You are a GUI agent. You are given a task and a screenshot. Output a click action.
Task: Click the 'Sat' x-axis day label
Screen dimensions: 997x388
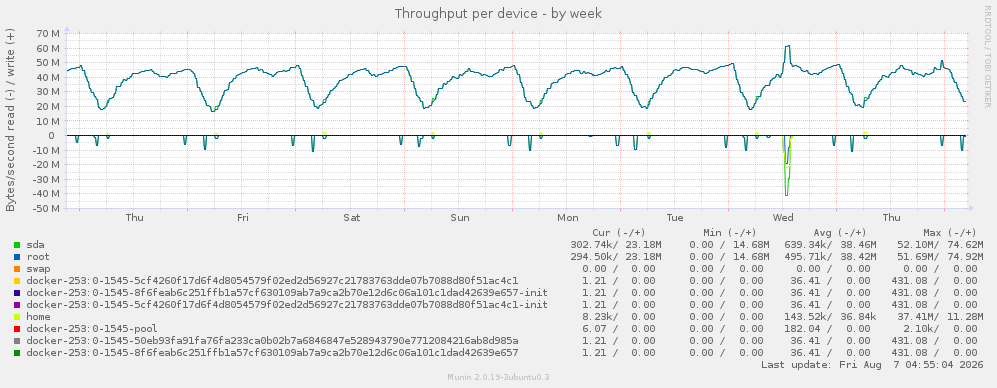352,218
